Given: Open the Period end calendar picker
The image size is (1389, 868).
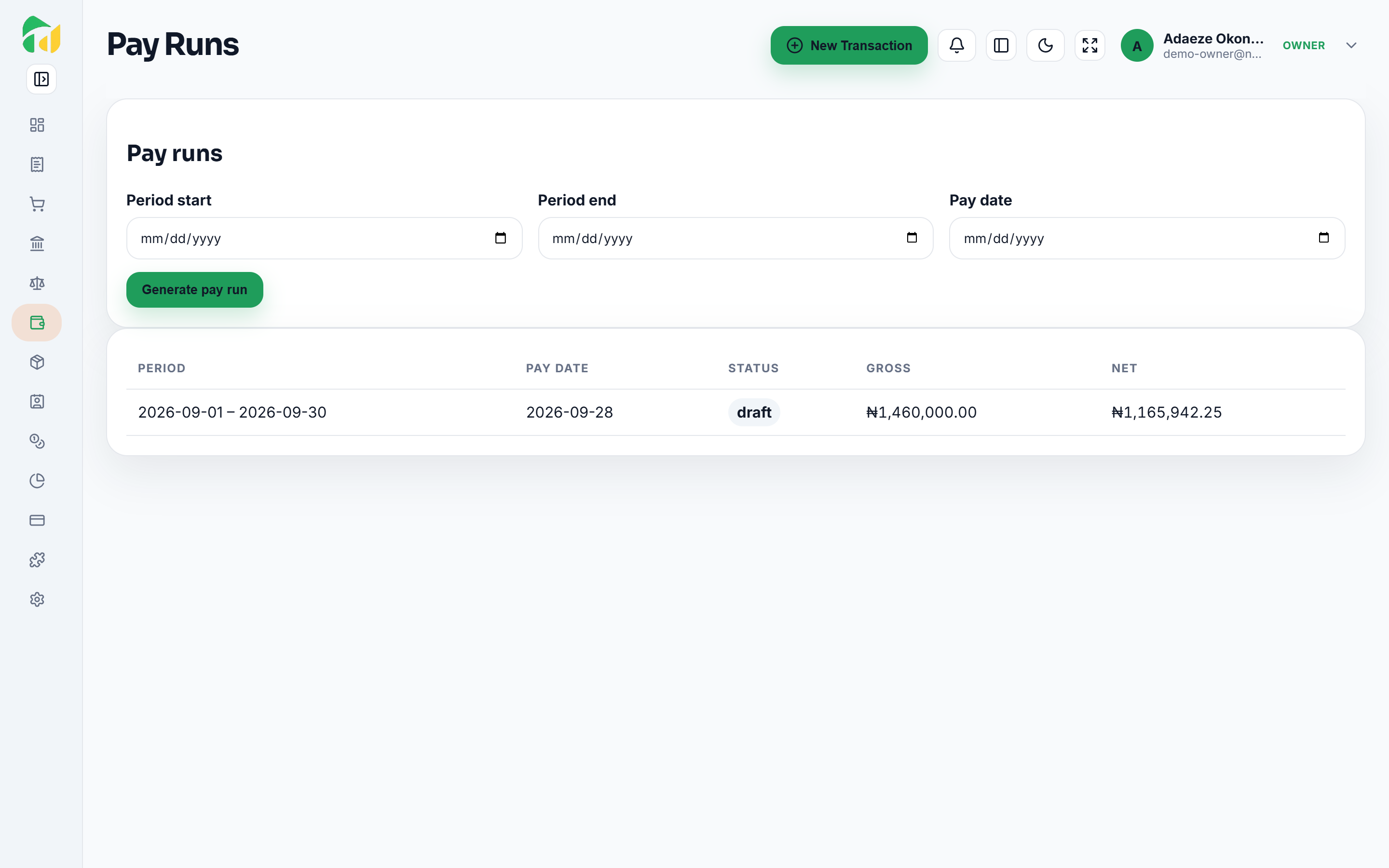Looking at the screenshot, I should 912,238.
